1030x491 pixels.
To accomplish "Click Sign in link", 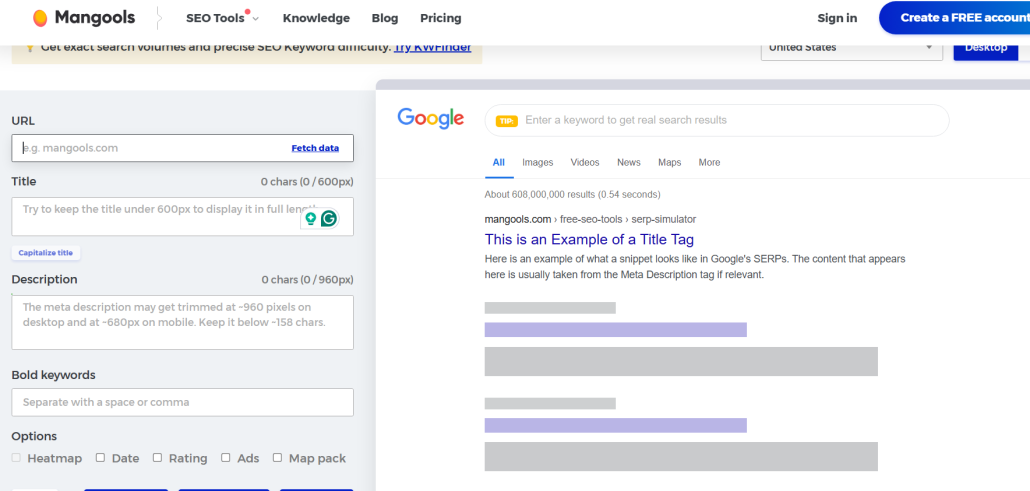I will coord(837,18).
